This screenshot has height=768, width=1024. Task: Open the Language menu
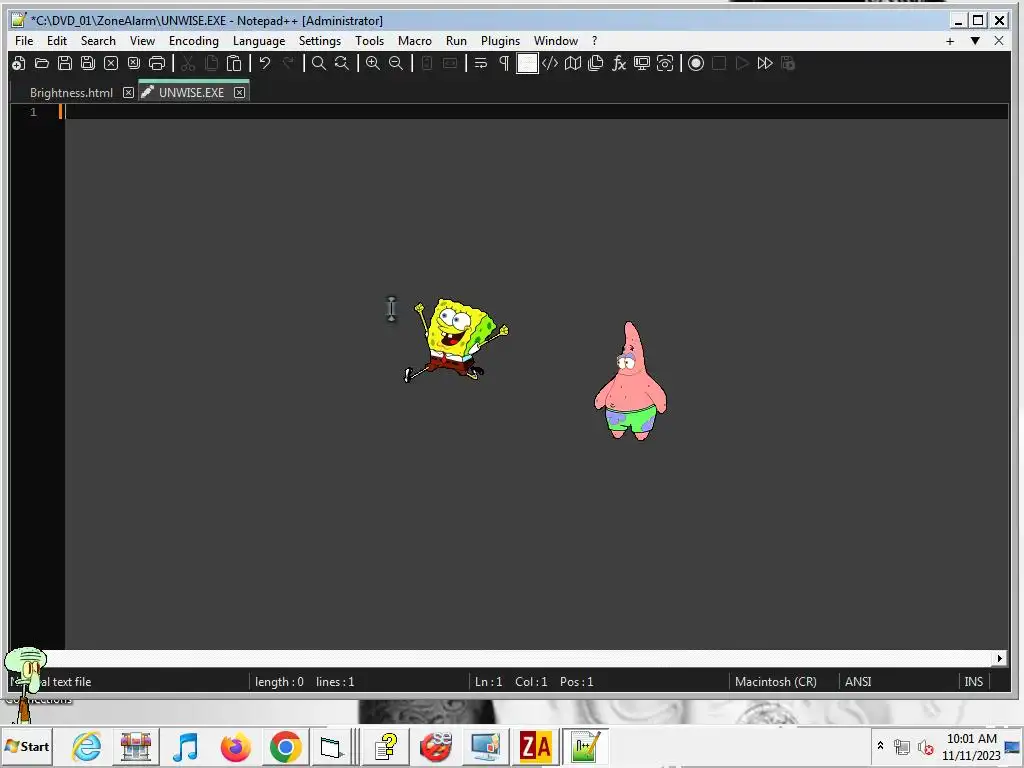(259, 40)
